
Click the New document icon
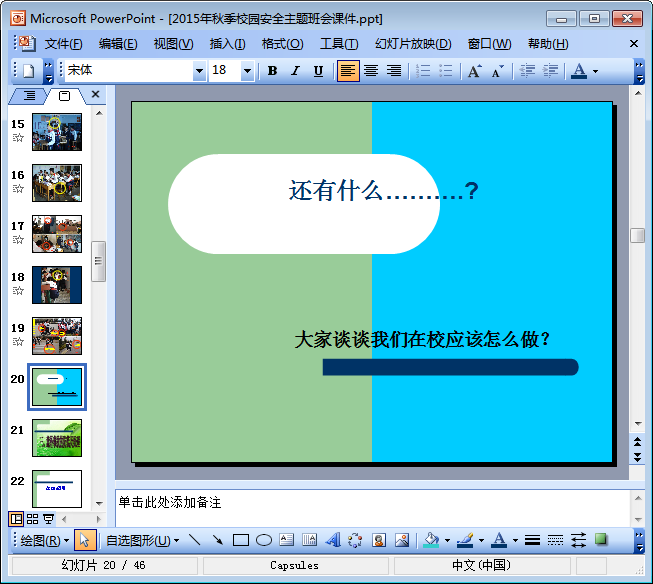pyautogui.click(x=28, y=71)
